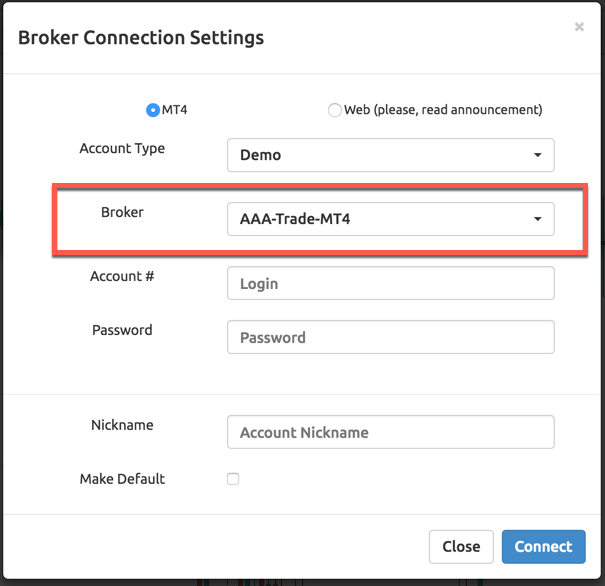This screenshot has width=605, height=586.
Task: Click the 'Web (please, read announcement)' label
Action: coord(443,110)
